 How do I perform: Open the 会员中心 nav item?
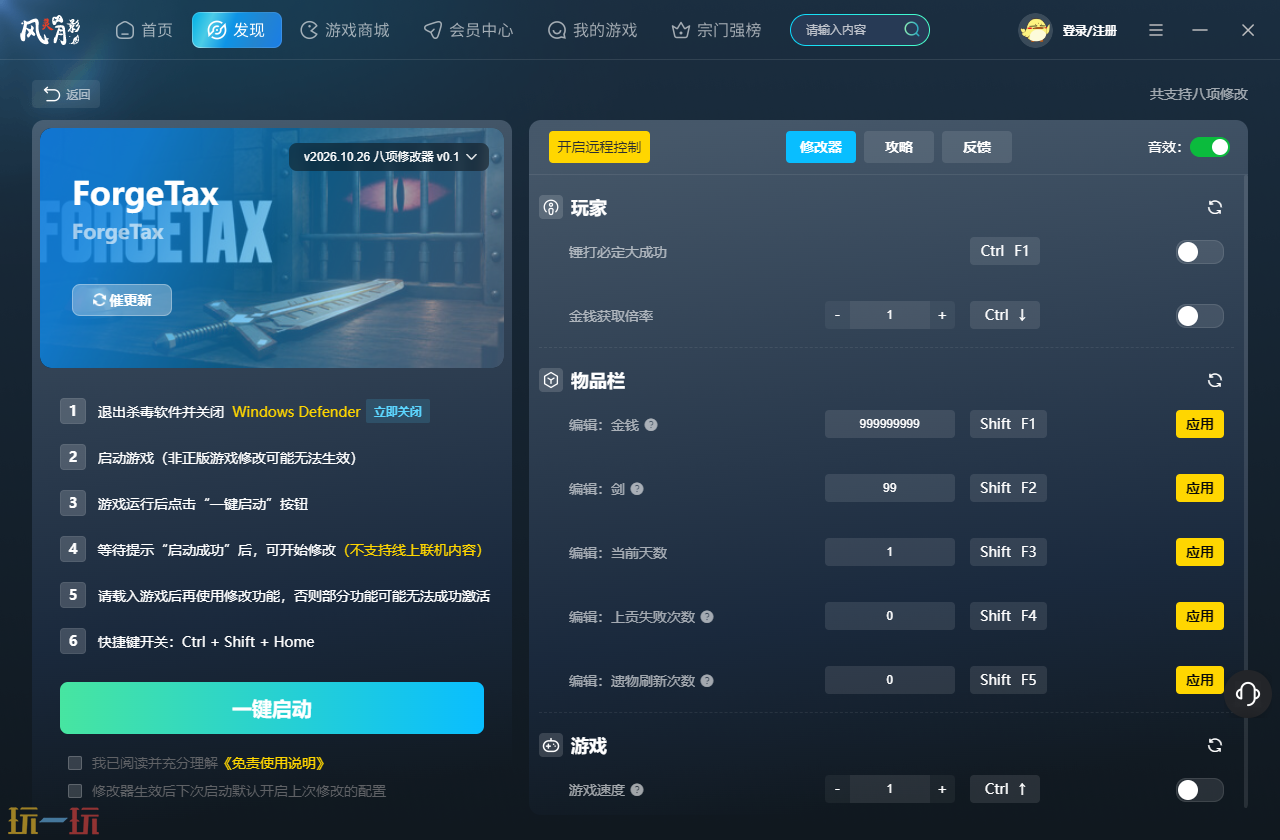coord(468,30)
